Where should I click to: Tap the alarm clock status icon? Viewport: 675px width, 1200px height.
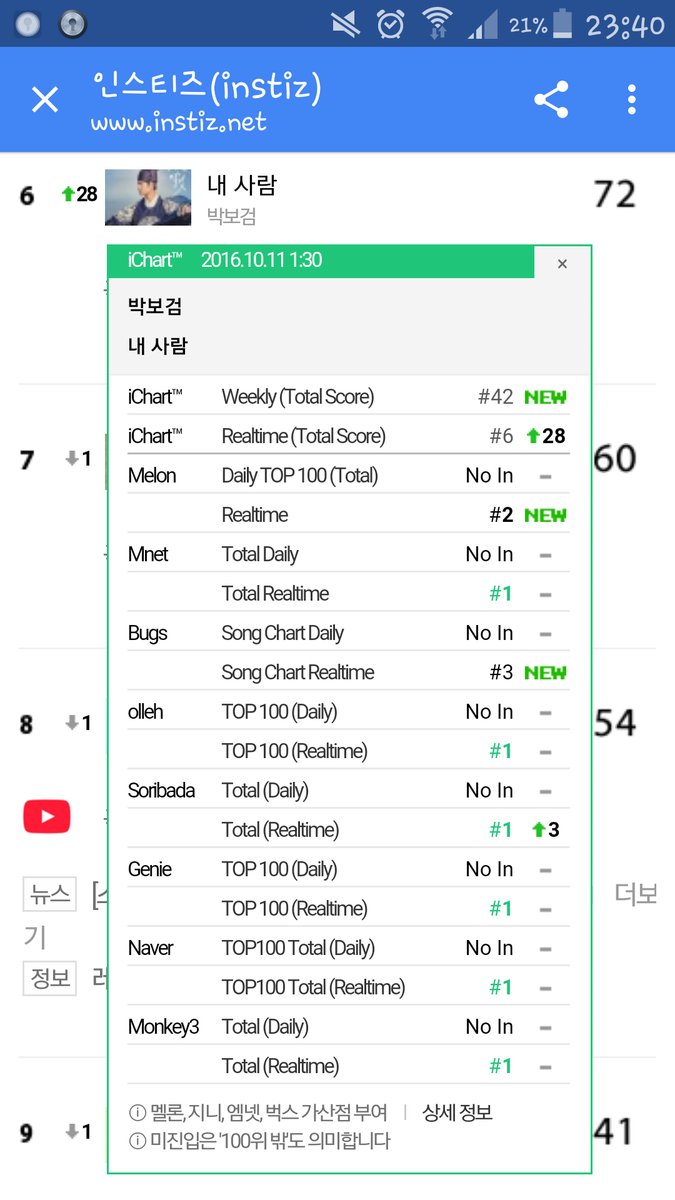391,24
